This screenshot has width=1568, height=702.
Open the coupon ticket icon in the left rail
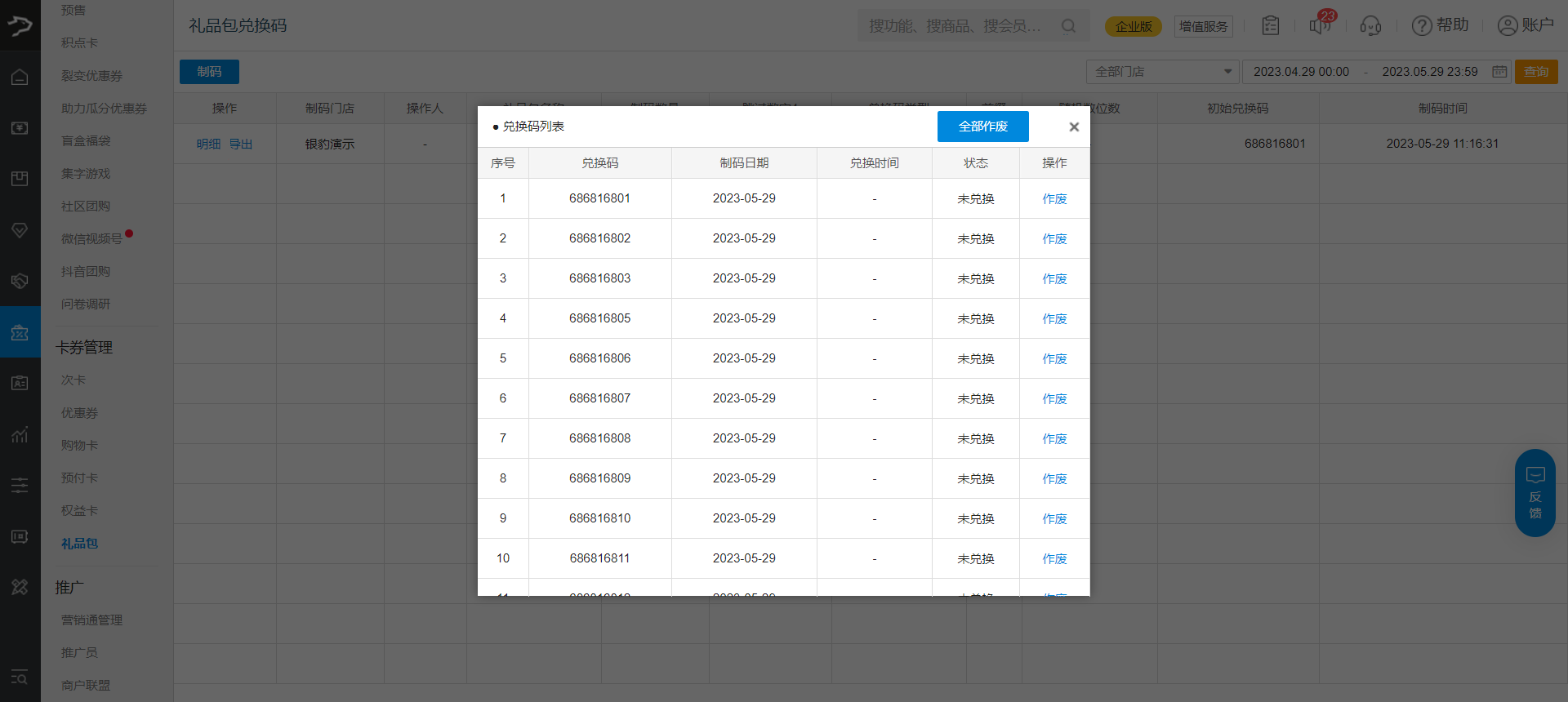pos(20,536)
